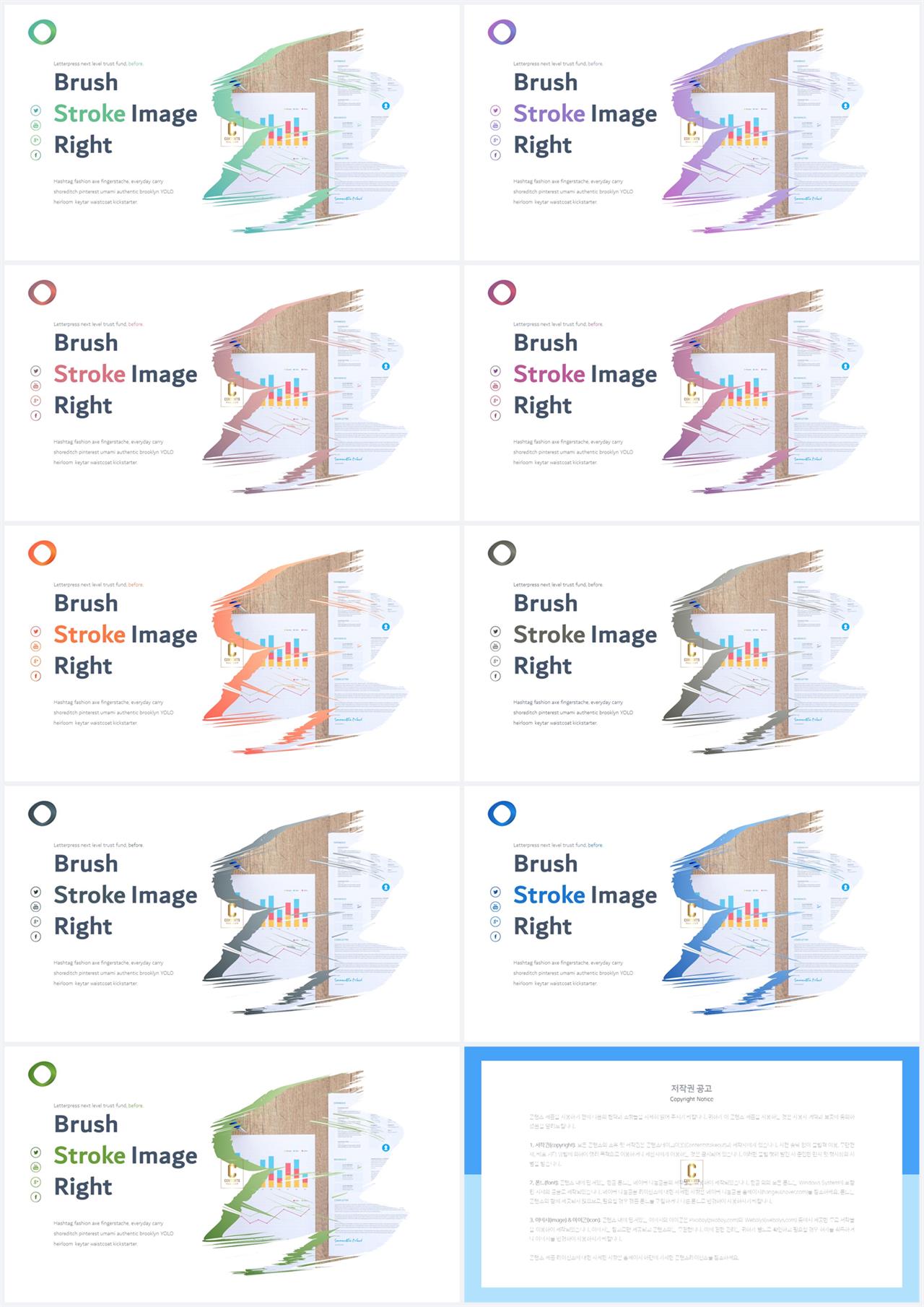Click the Twitter icon on the dark green slide
The height and width of the screenshot is (1307, 924).
click(35, 1152)
